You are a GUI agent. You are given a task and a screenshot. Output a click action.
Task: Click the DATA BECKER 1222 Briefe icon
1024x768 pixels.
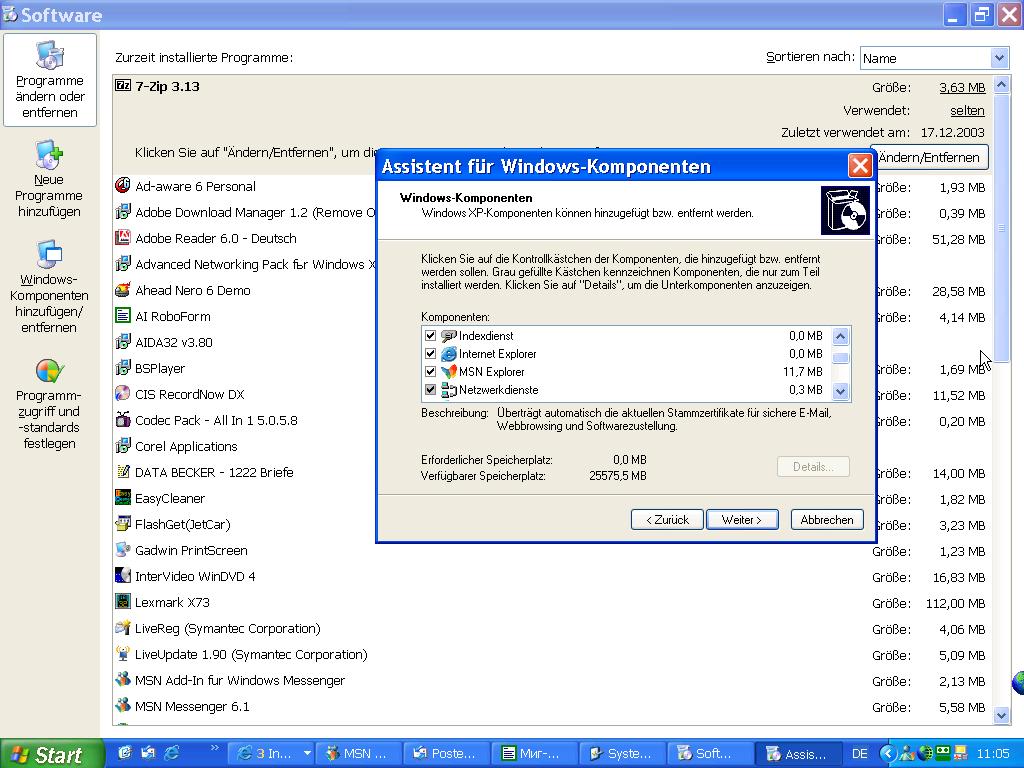click(x=123, y=472)
